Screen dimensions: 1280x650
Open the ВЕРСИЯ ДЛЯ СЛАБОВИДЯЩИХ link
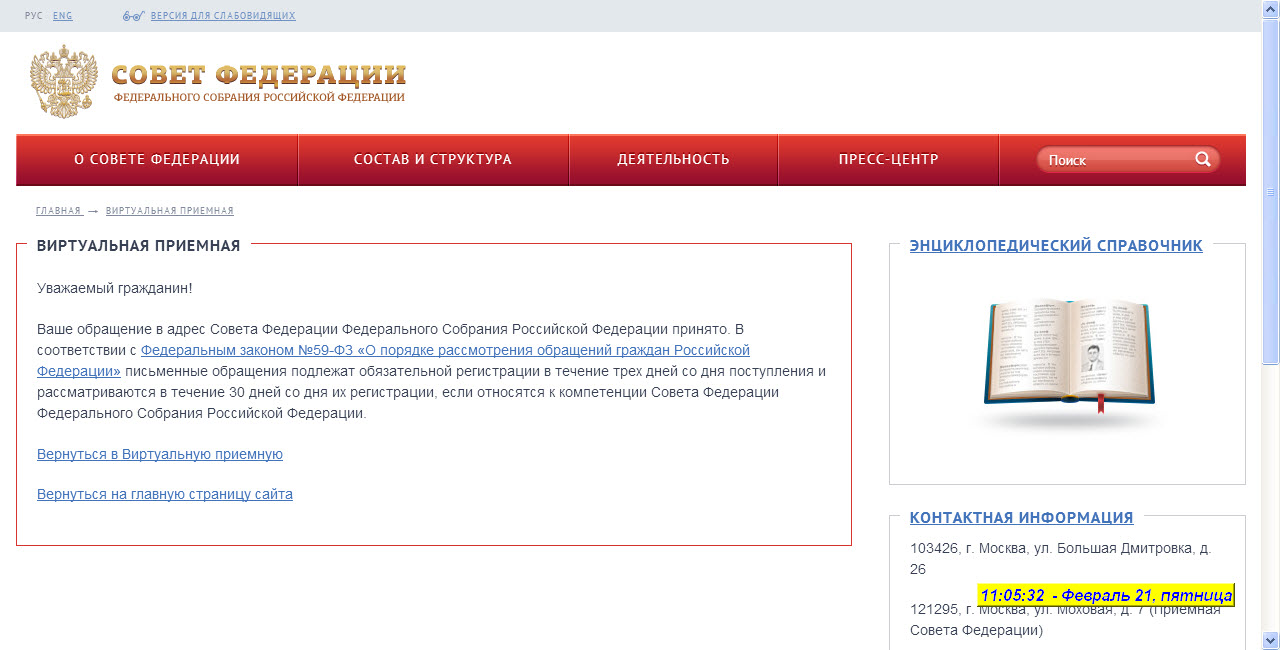click(223, 16)
